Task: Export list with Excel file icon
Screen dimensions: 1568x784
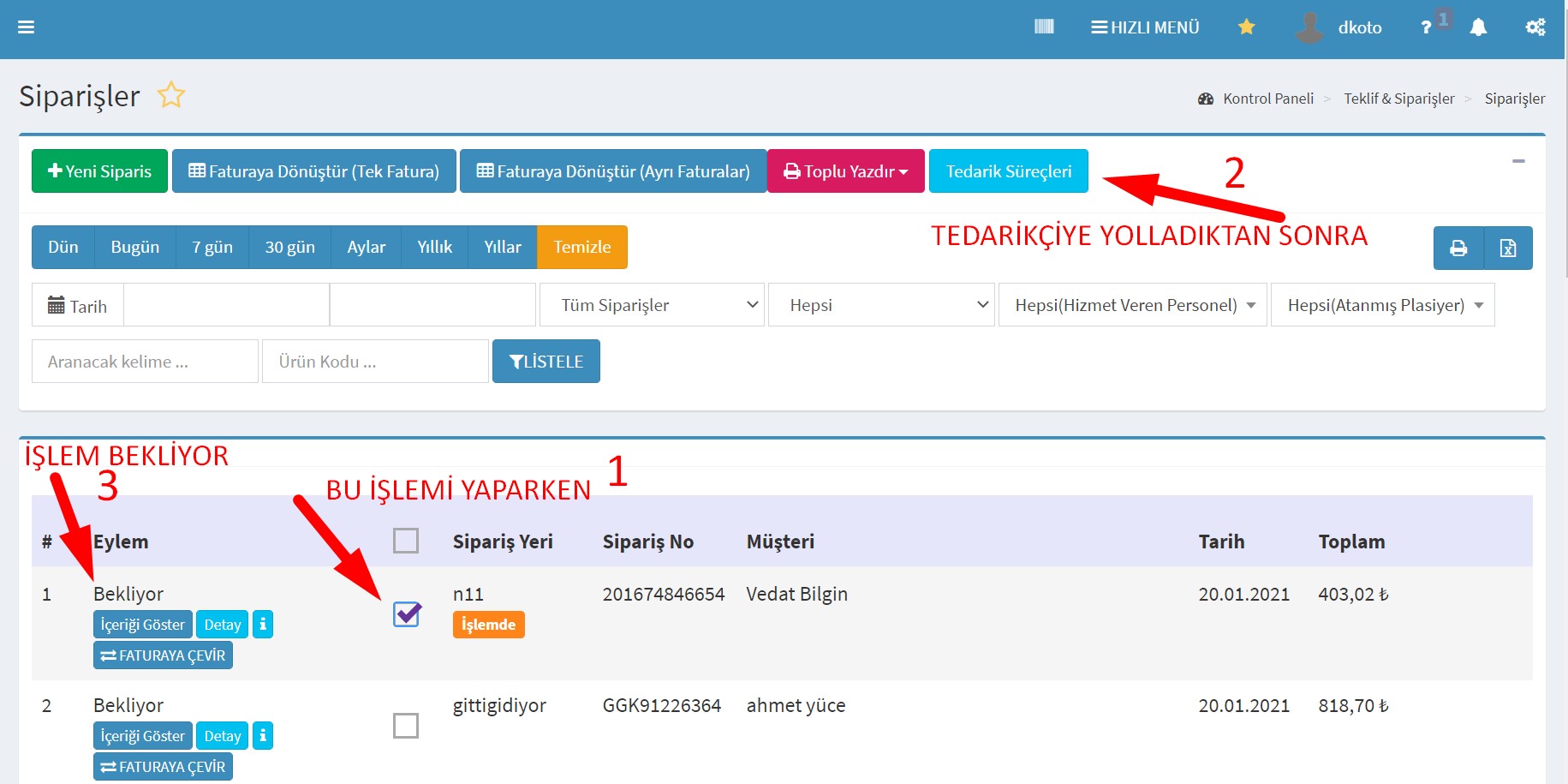Action: (1507, 248)
